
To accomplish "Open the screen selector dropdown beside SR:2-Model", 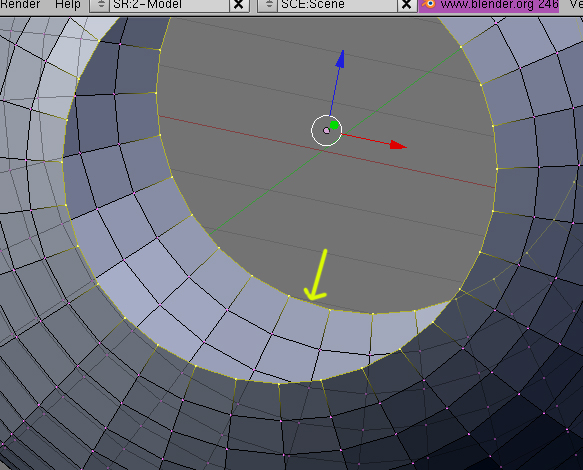I will coord(99,5).
